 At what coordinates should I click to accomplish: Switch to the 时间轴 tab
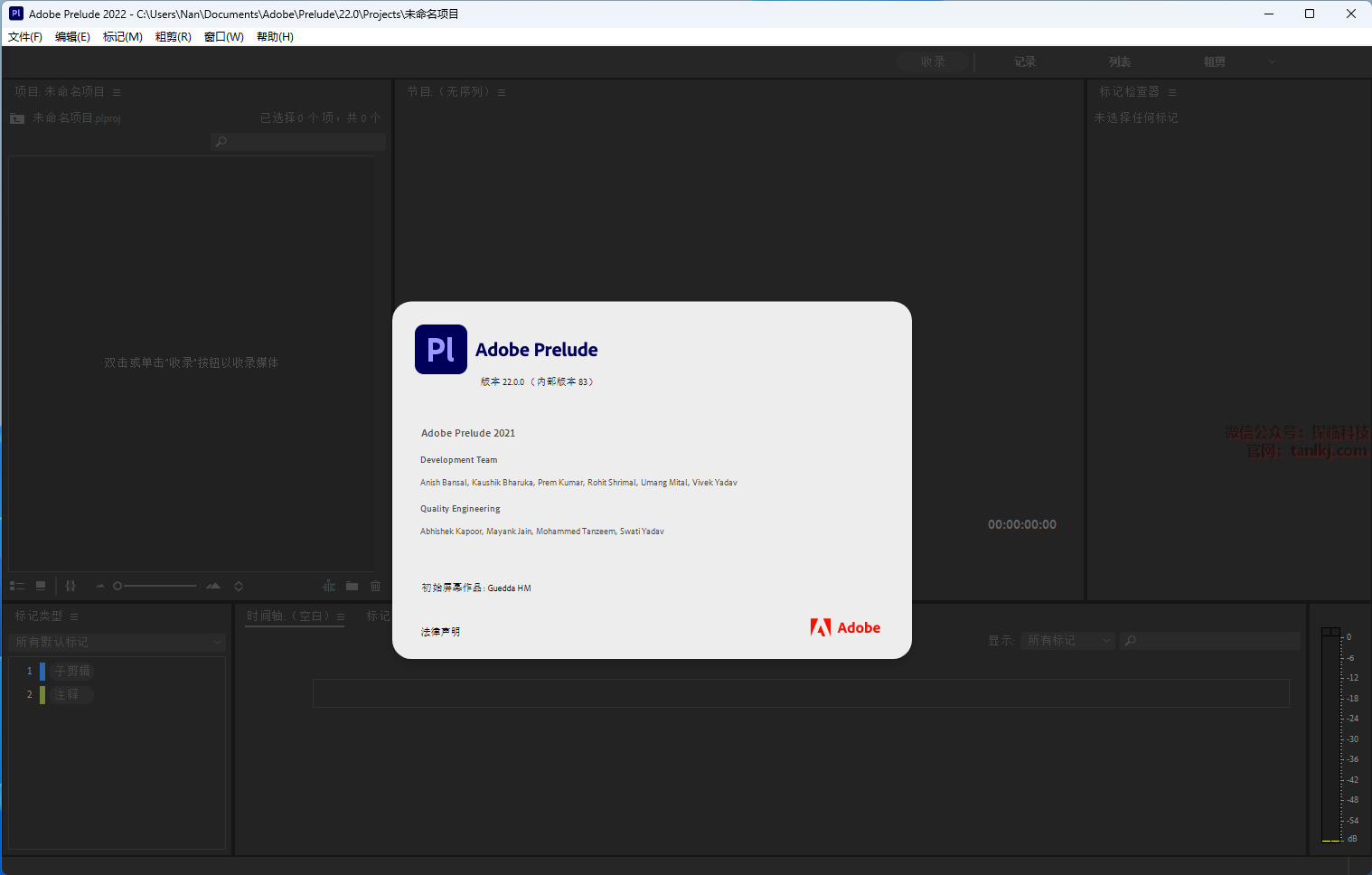pyautogui.click(x=288, y=616)
